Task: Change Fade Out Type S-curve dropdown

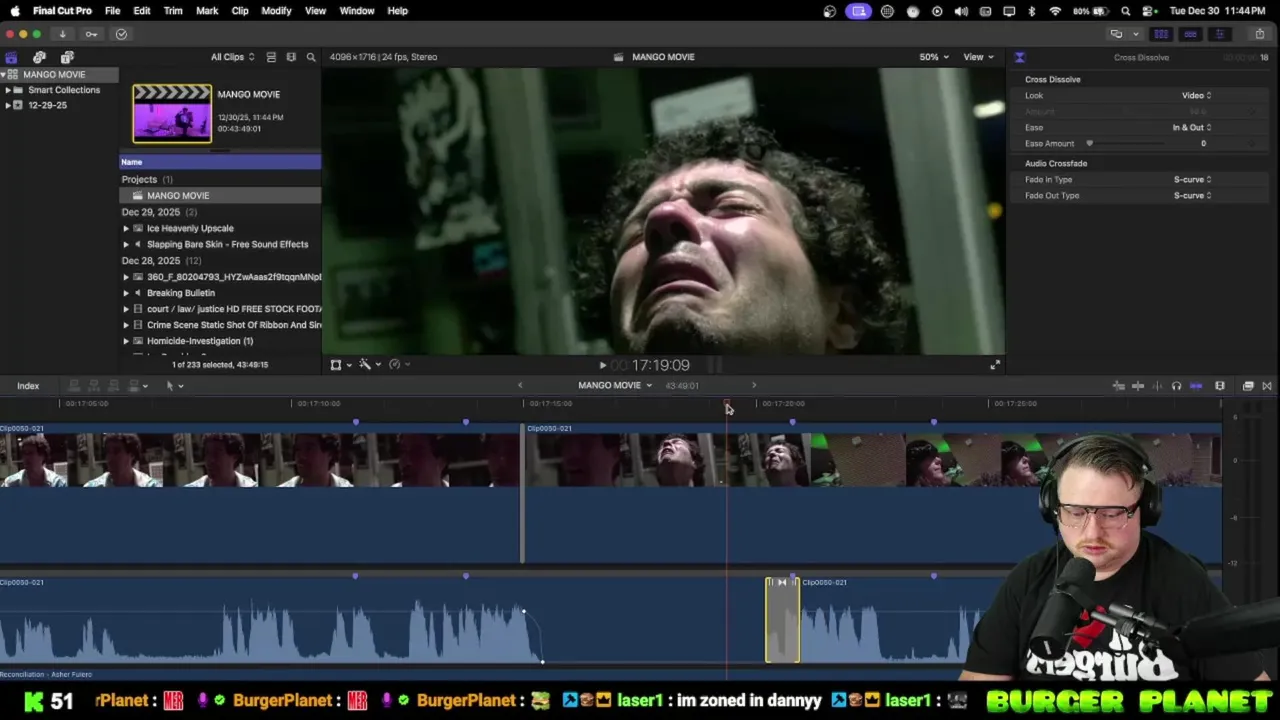Action: [x=1192, y=195]
